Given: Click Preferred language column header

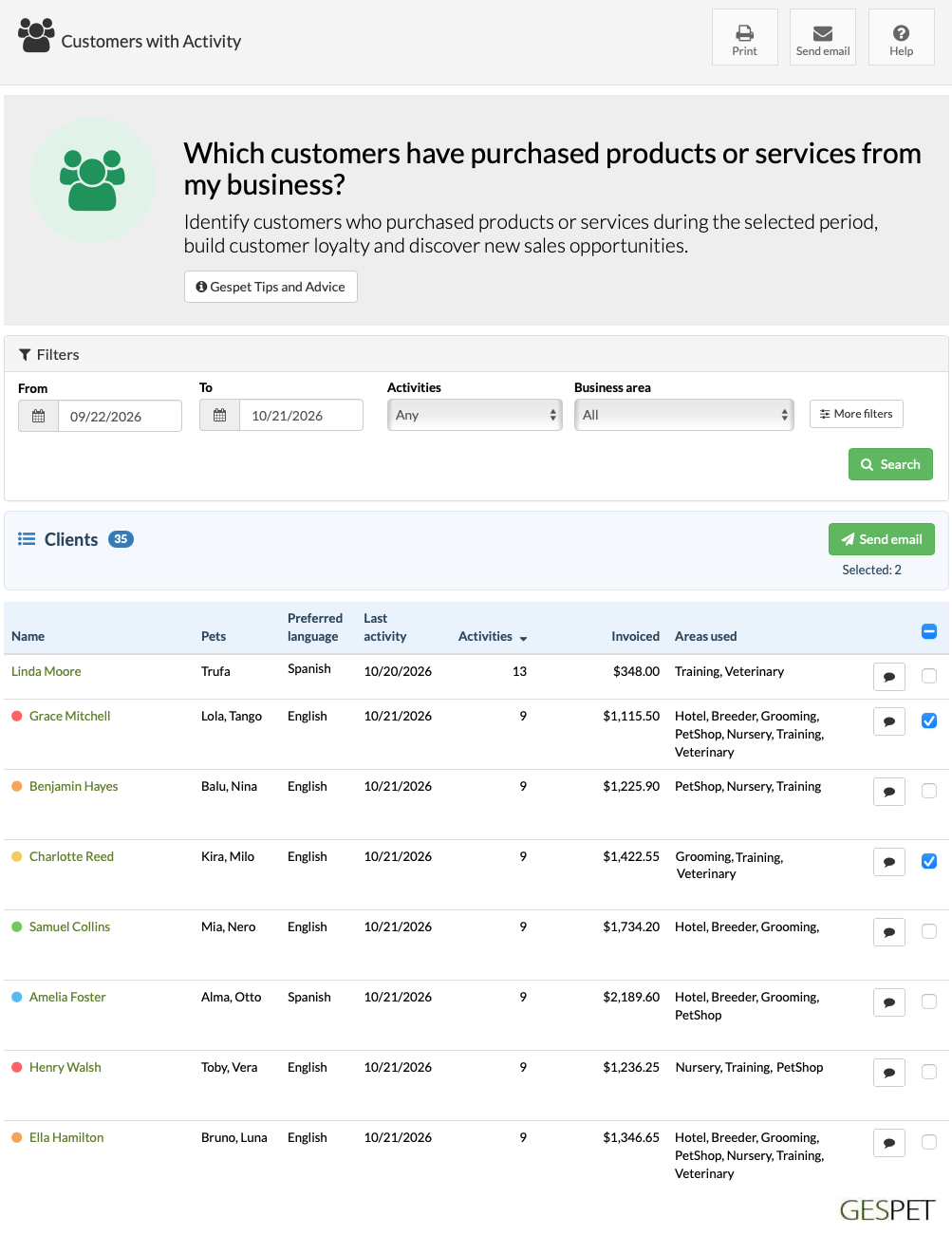Looking at the screenshot, I should (315, 627).
